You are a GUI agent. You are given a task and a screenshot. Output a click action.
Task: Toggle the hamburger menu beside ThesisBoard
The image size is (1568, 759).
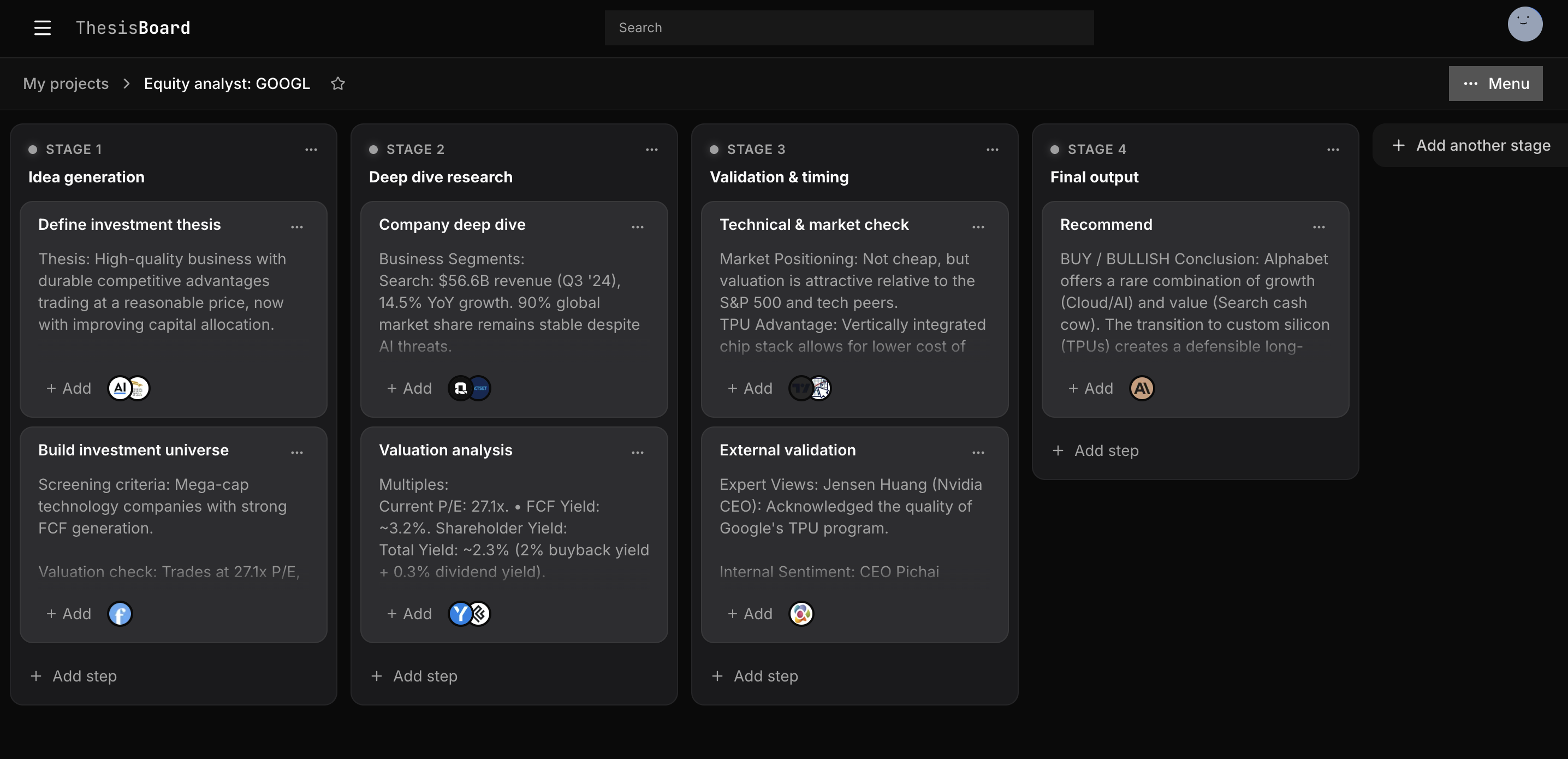pyautogui.click(x=43, y=27)
